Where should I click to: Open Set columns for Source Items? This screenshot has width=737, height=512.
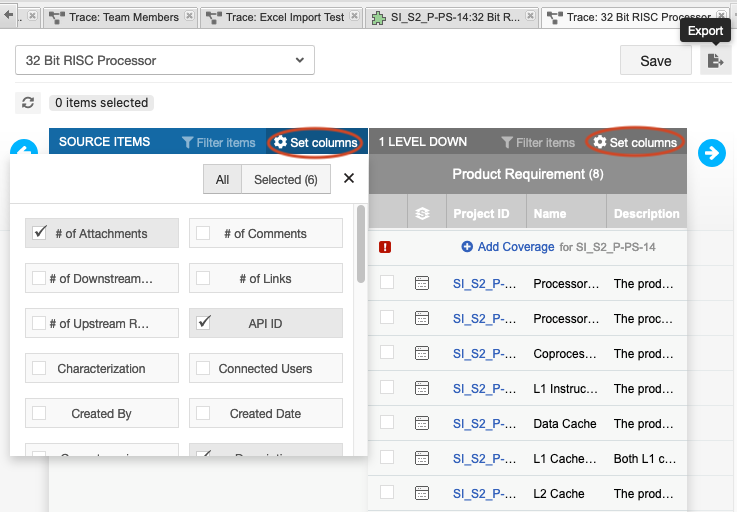tap(315, 143)
